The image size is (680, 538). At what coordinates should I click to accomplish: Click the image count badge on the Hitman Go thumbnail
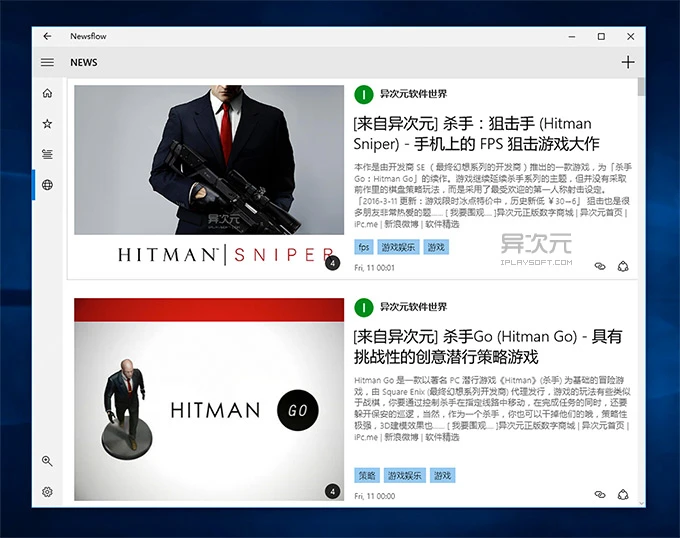tap(333, 491)
